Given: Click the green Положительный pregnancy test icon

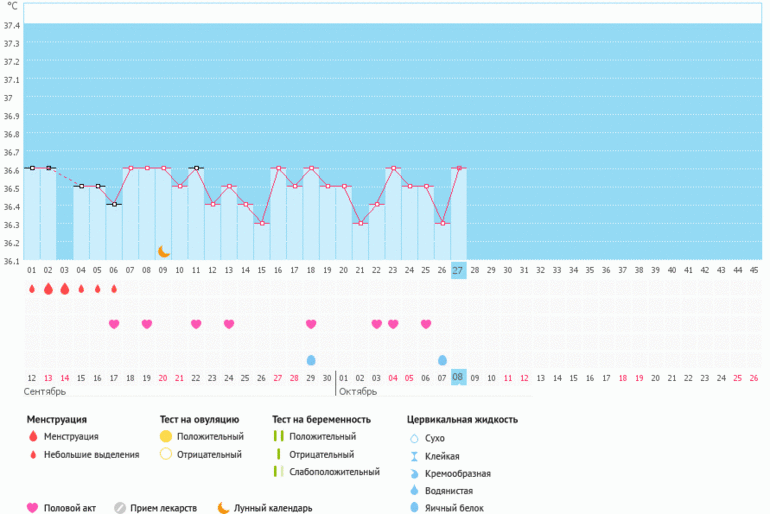Looking at the screenshot, I should (277, 437).
